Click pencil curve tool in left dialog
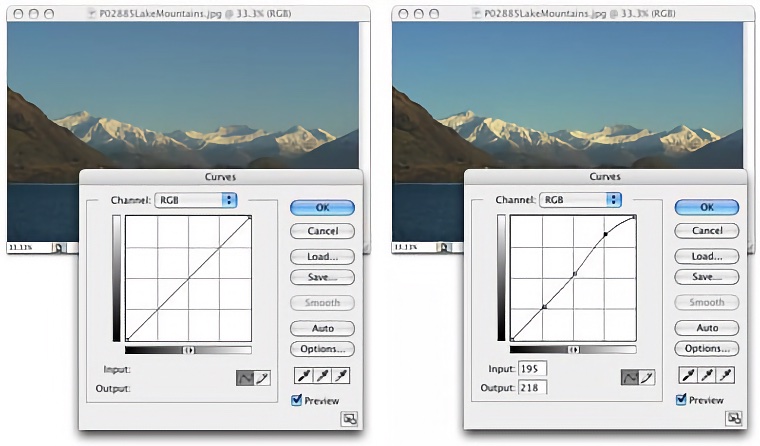Screen dimensions: 760x446 tap(265, 377)
